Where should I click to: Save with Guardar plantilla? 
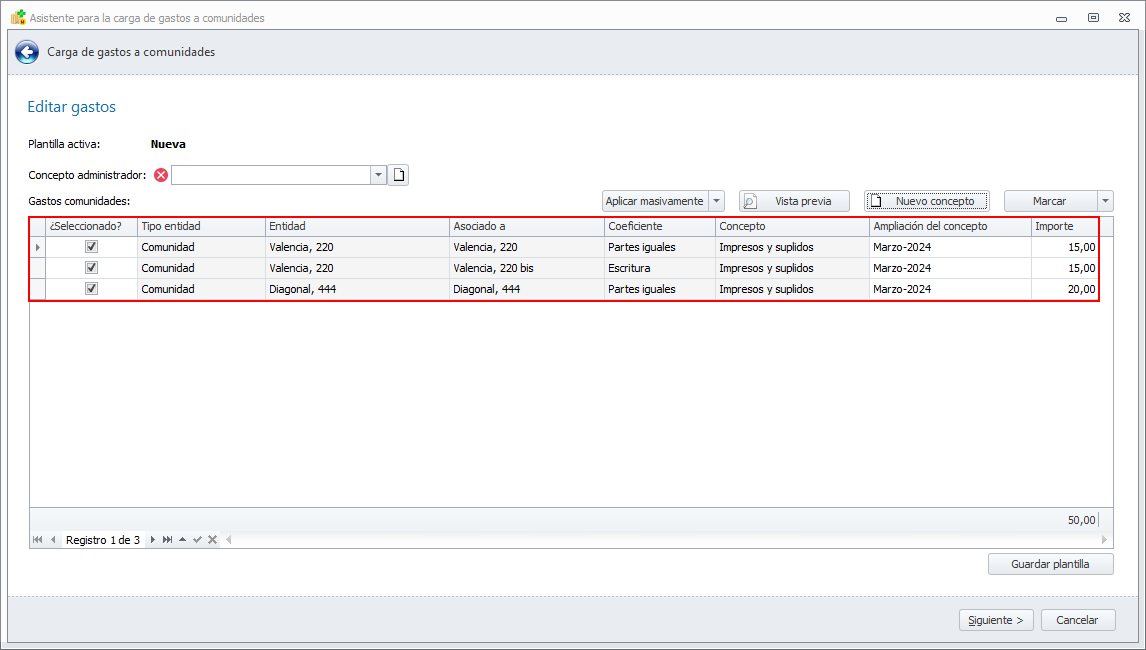(1050, 564)
